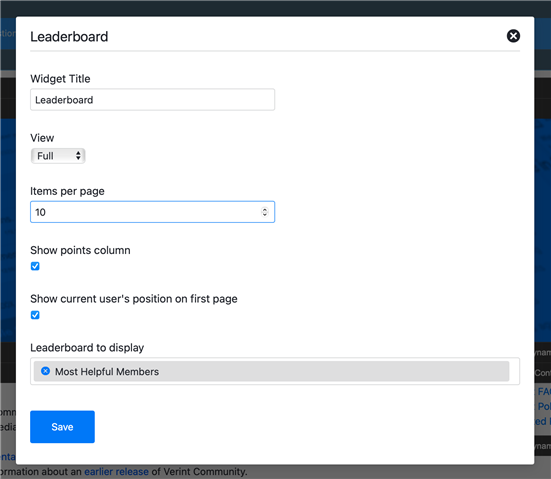Open the View dropdown showing Full
Image resolution: width=551 pixels, height=479 pixels.
tap(58, 156)
